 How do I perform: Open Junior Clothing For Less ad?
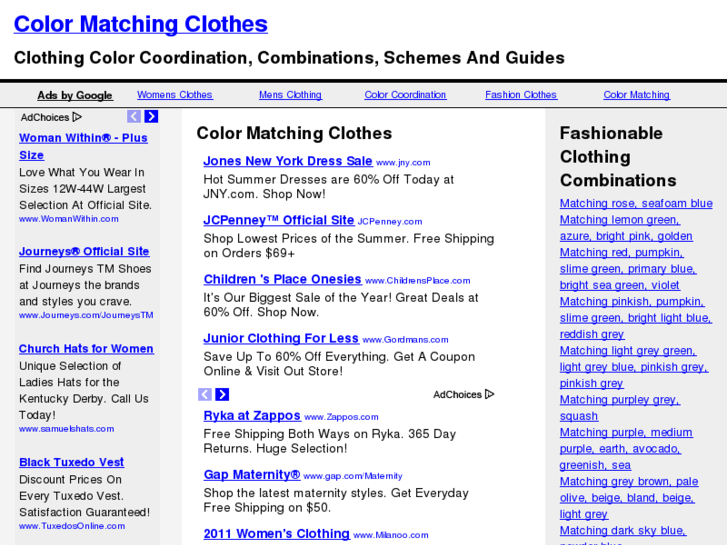[x=281, y=338]
